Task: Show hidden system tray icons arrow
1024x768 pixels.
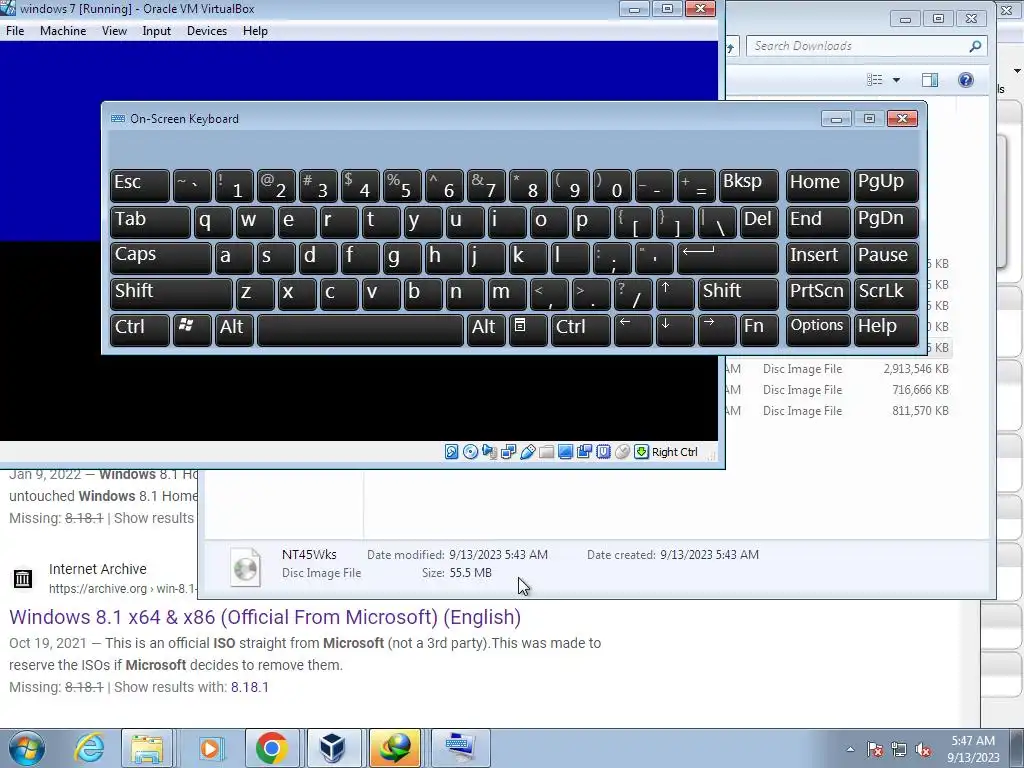Action: coord(850,749)
